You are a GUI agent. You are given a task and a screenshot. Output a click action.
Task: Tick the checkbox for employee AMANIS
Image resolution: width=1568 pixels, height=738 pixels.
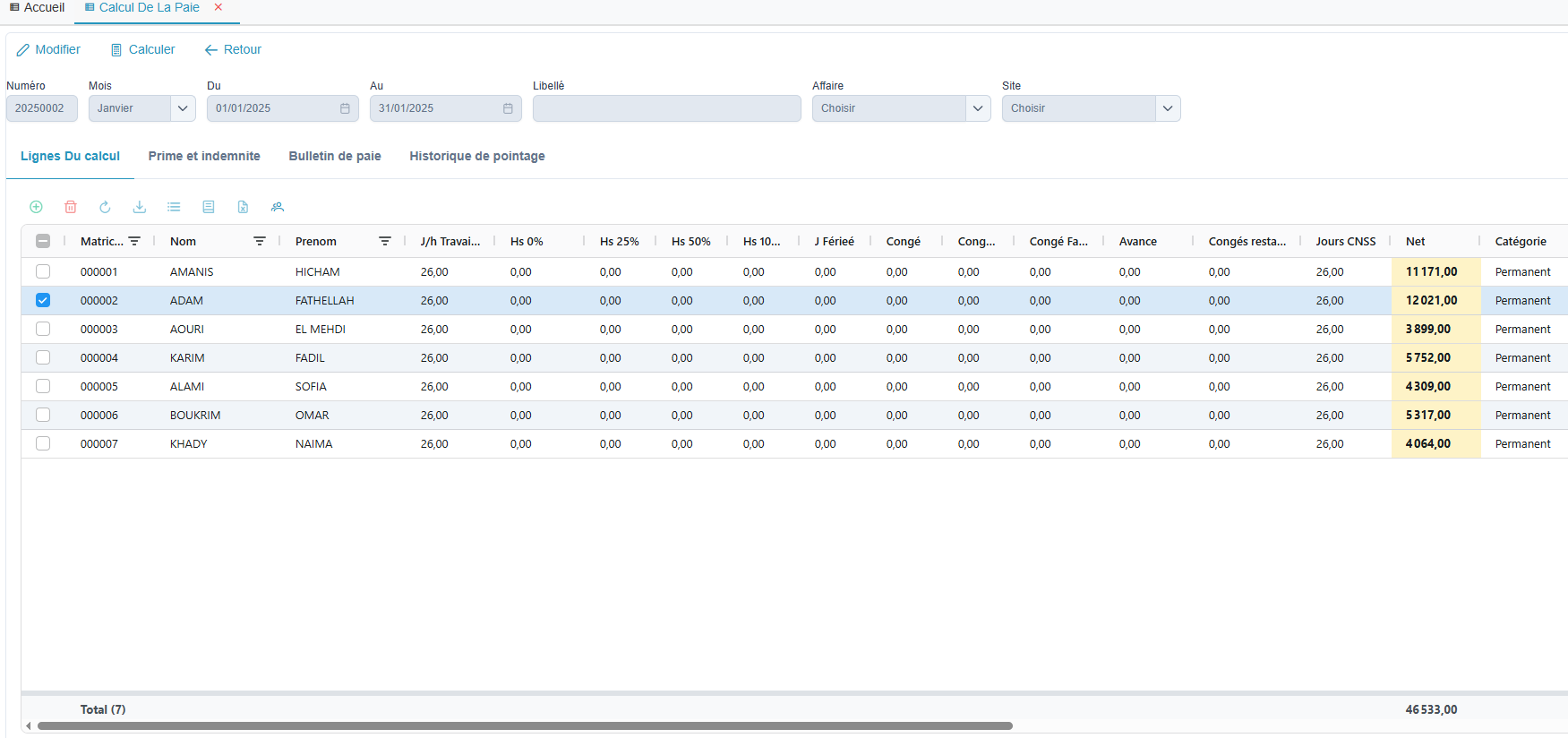43,271
